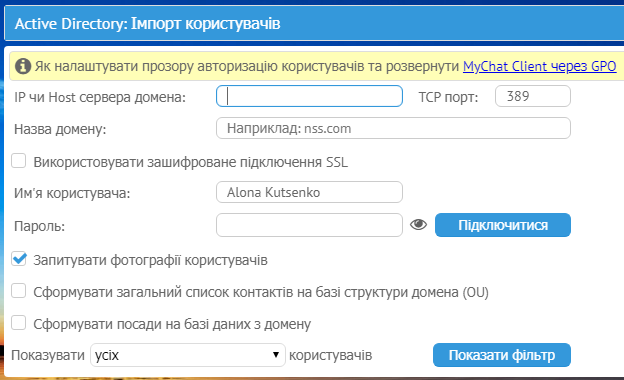Toggle password visibility with the eye icon

click(x=418, y=225)
